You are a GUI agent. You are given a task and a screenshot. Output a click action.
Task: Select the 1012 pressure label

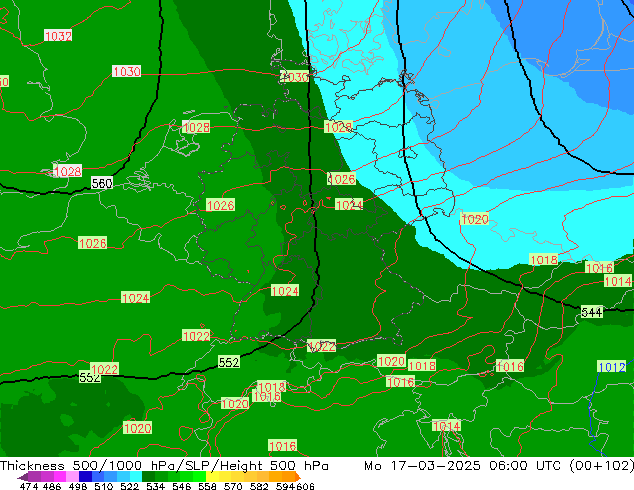[x=611, y=367]
